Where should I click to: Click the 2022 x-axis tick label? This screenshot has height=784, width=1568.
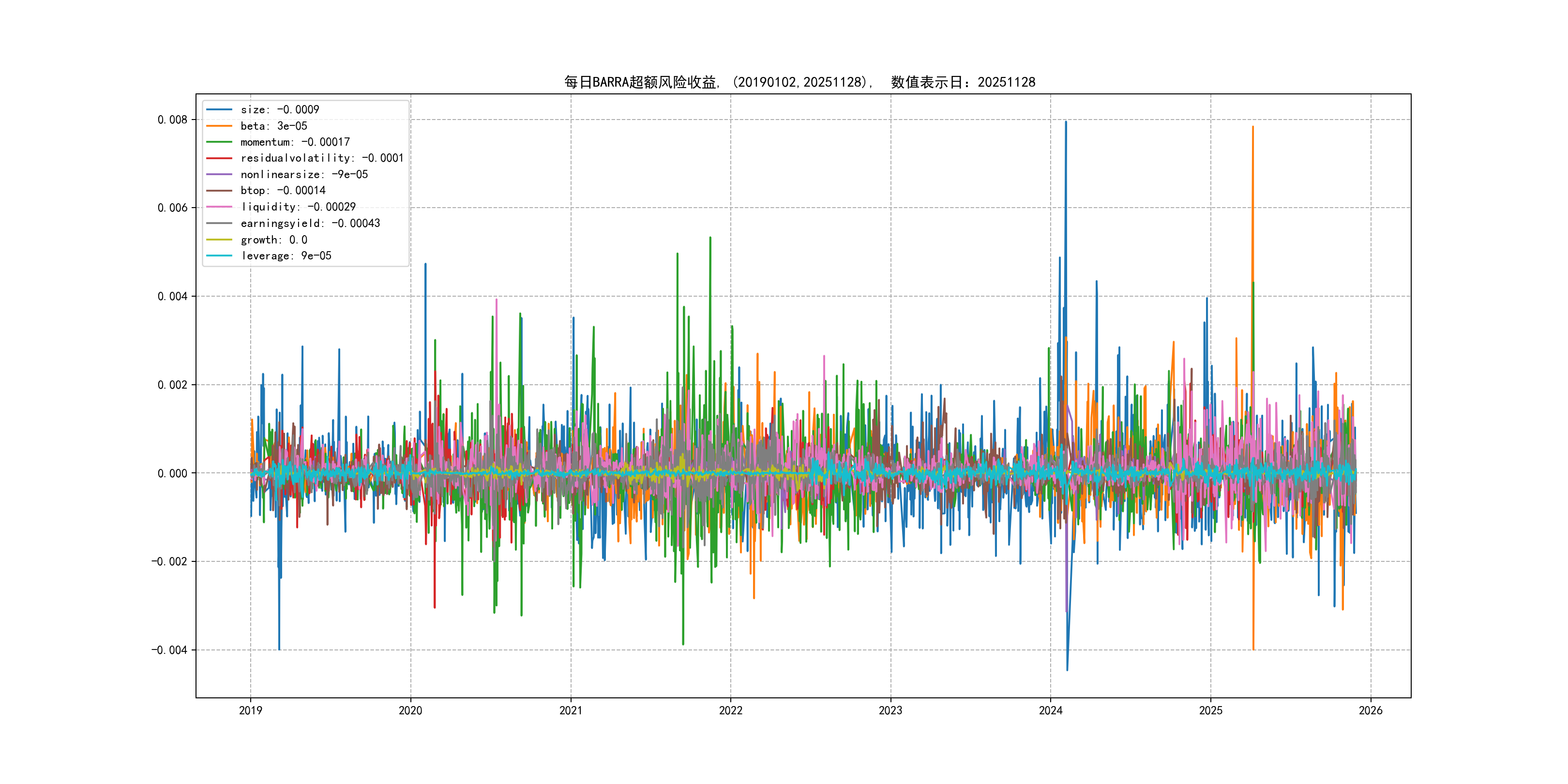(730, 710)
